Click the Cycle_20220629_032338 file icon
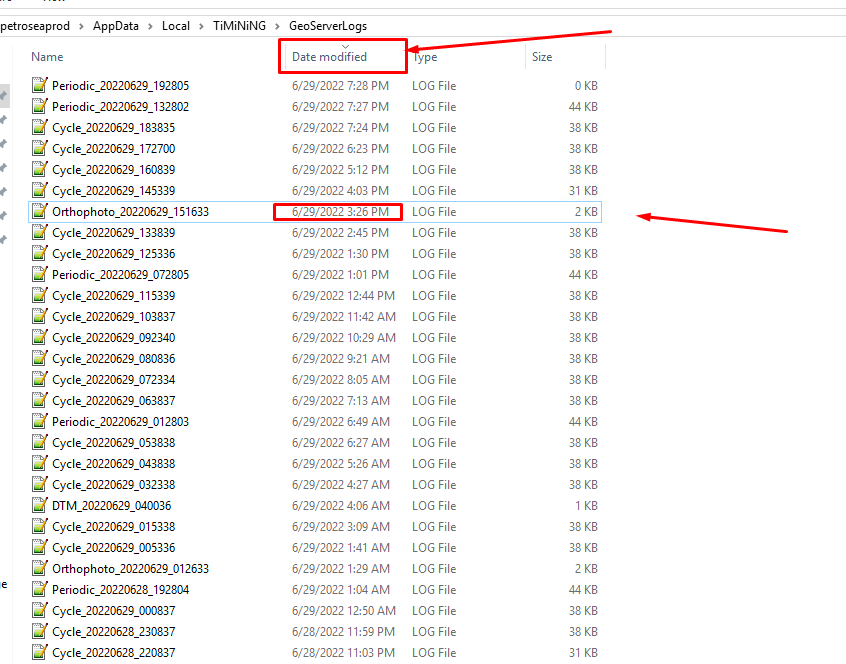Screen dimensions: 846x664 [x=40, y=485]
